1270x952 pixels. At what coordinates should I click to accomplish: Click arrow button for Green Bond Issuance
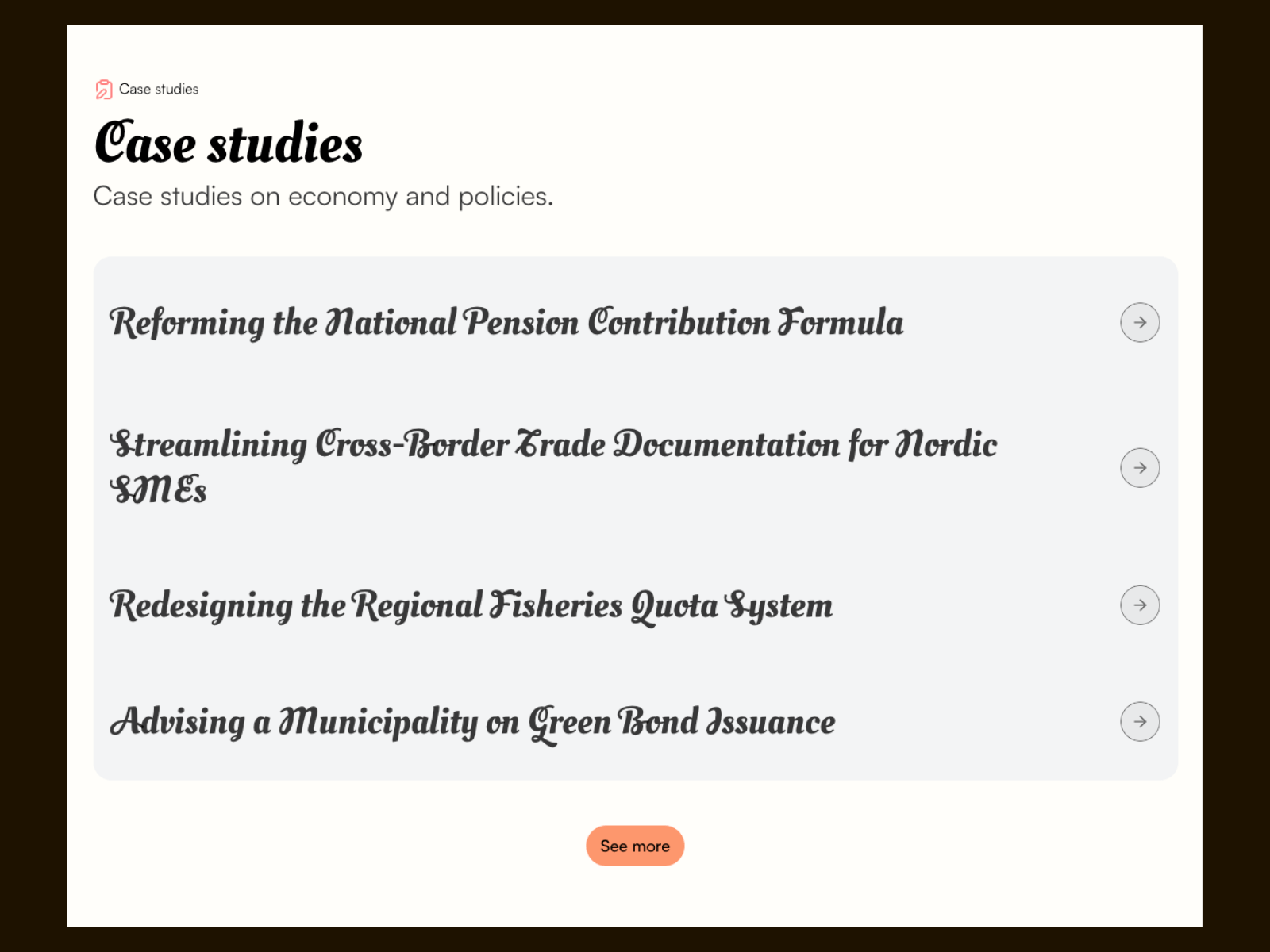1140,721
